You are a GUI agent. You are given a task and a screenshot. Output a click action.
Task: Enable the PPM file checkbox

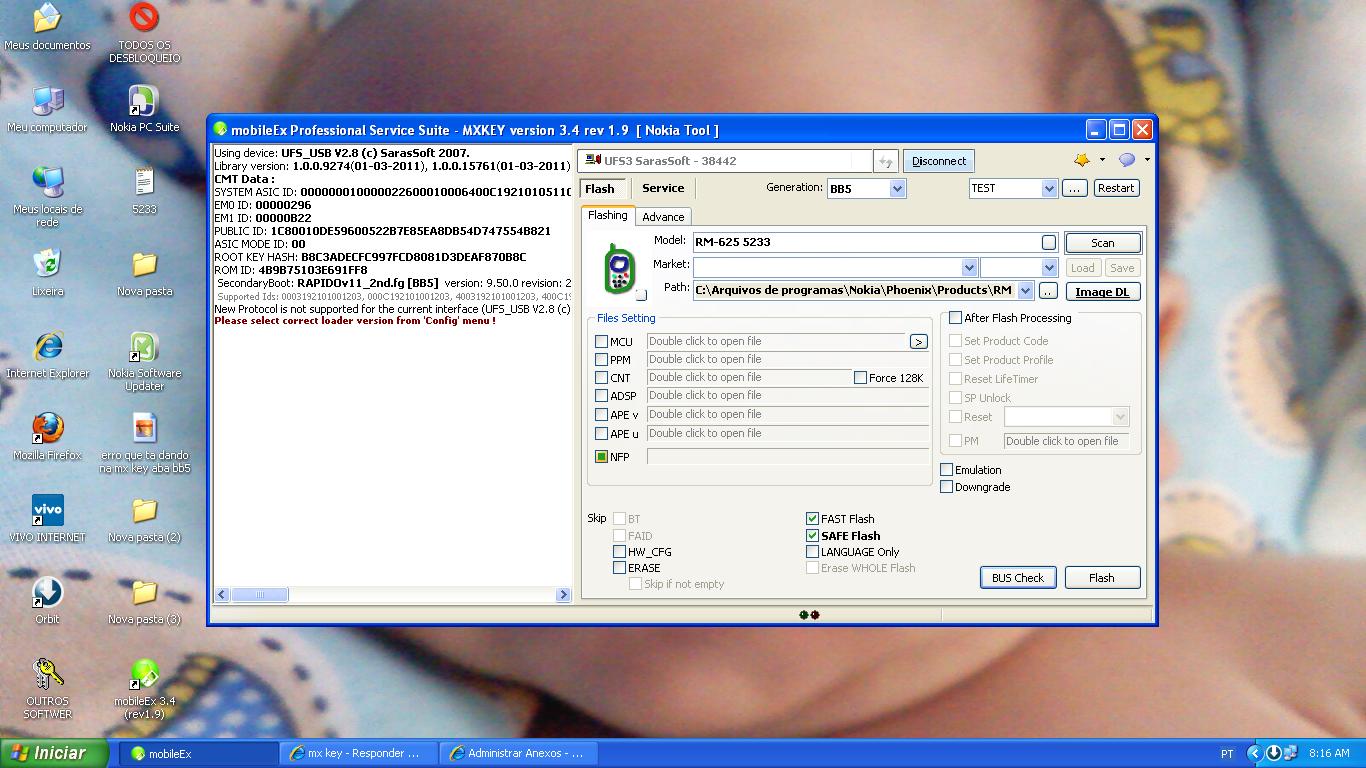tap(601, 360)
